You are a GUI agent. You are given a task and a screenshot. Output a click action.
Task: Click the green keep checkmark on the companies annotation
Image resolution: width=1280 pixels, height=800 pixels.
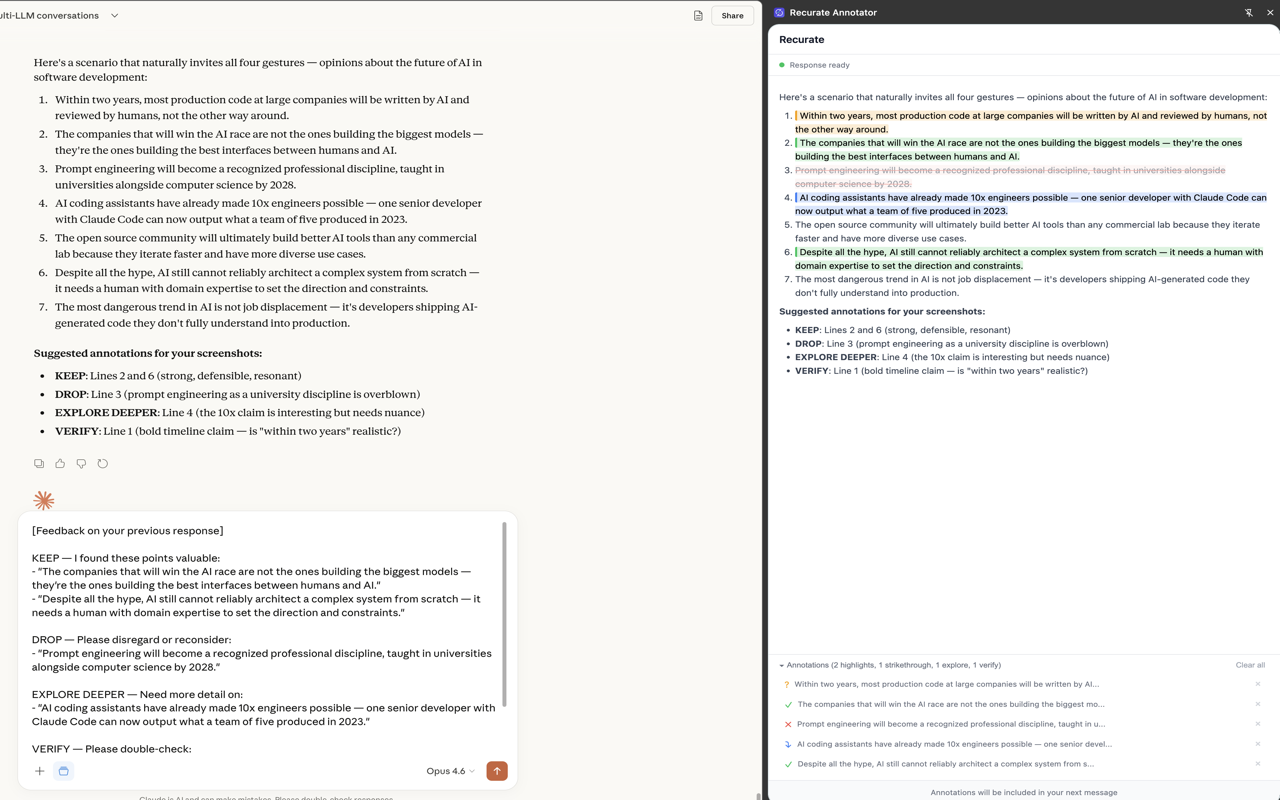point(786,703)
